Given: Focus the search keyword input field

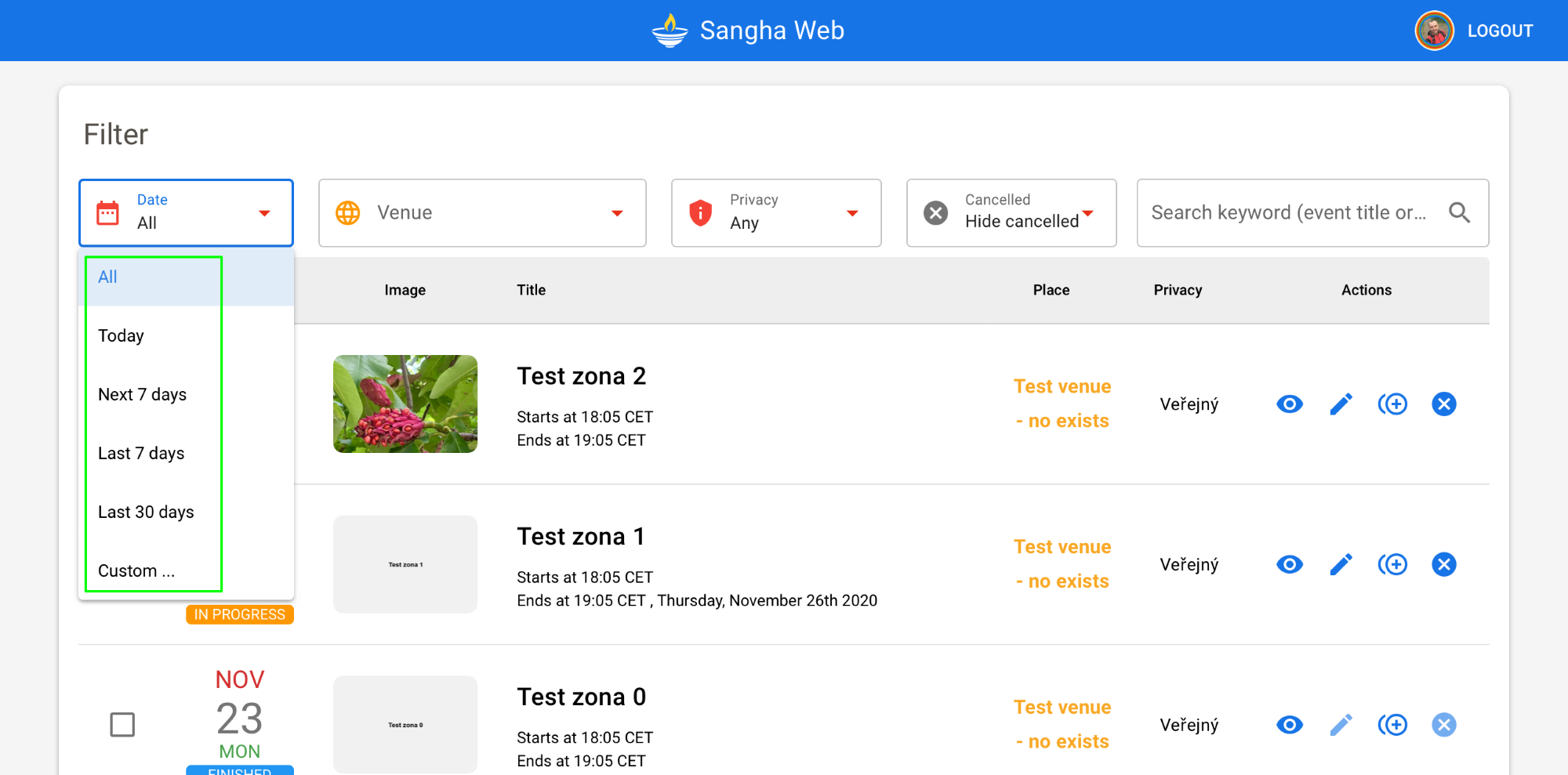Looking at the screenshot, I should click(x=1288, y=213).
